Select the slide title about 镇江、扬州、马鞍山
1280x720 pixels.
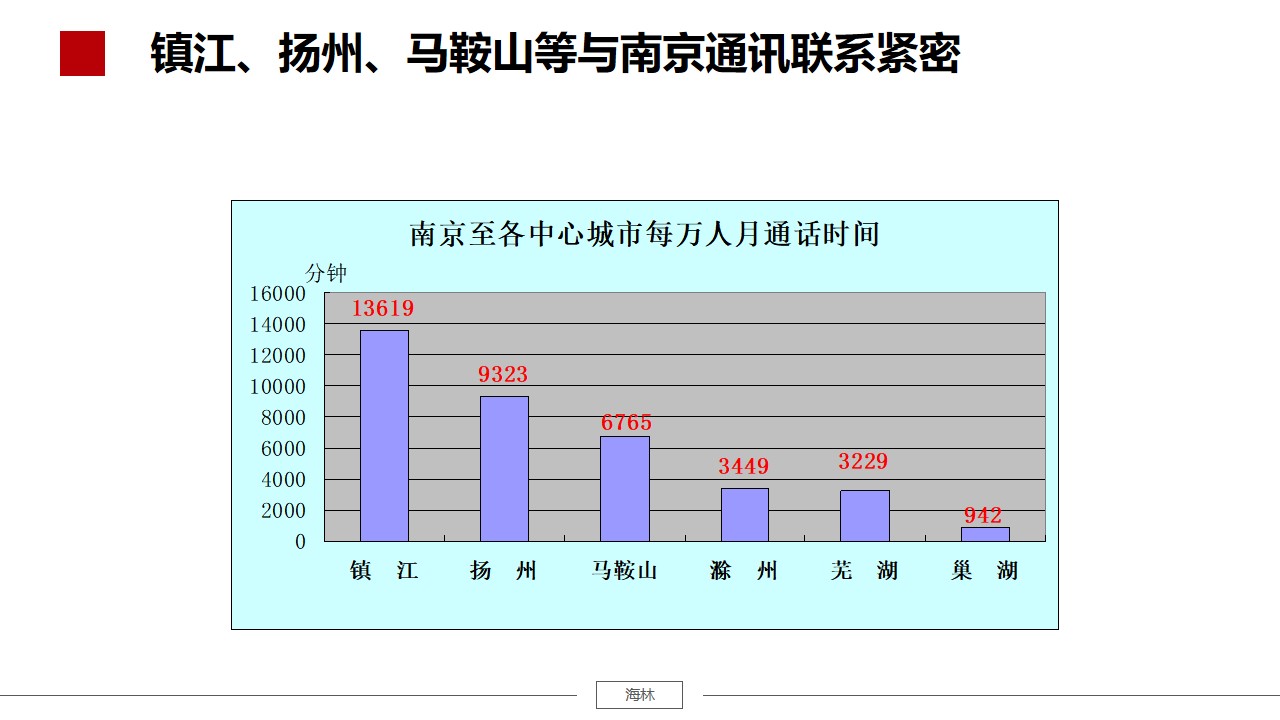pyautogui.click(x=555, y=54)
